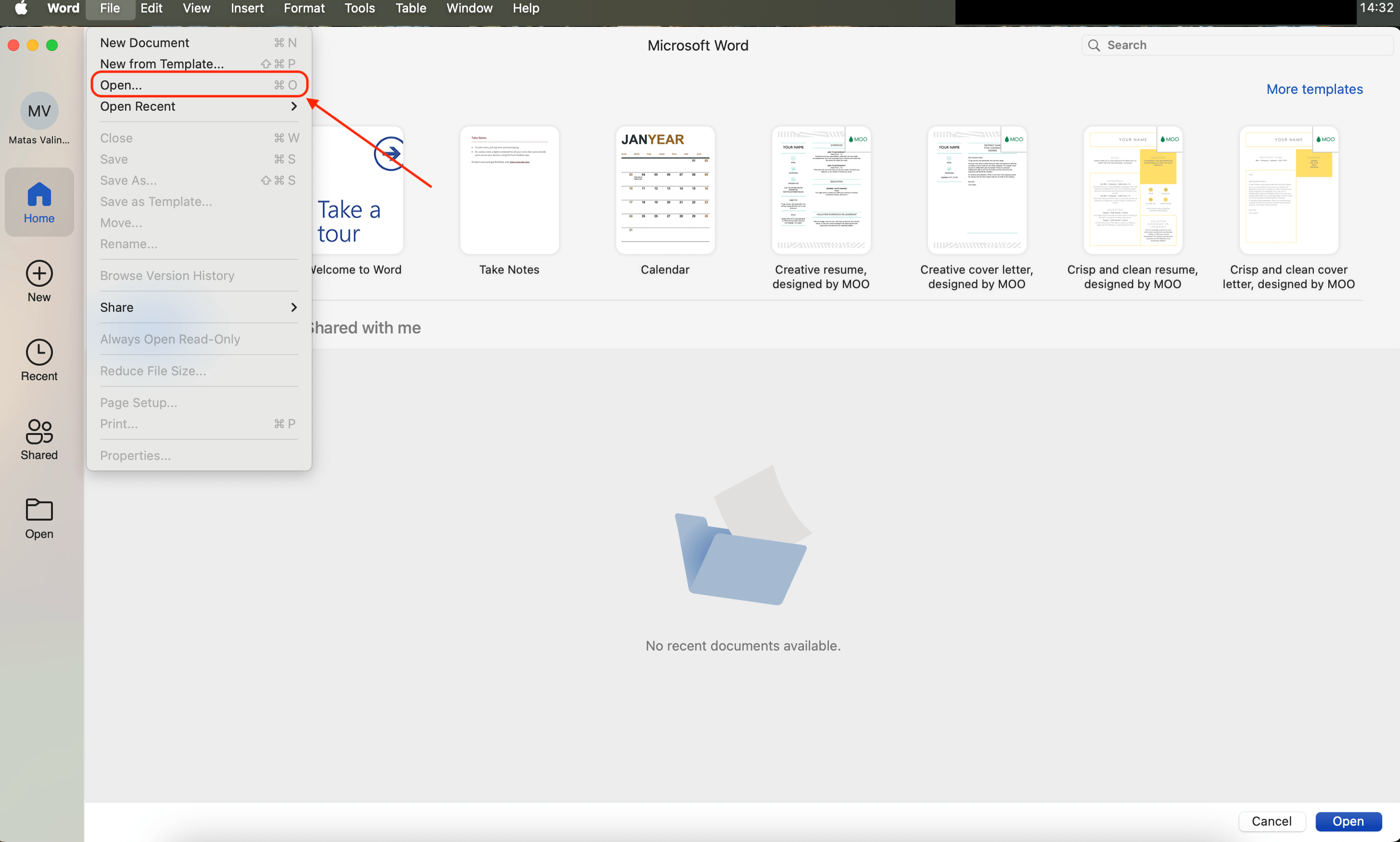The width and height of the screenshot is (1400, 842).
Task: Click into the Search field
Action: [x=1236, y=45]
